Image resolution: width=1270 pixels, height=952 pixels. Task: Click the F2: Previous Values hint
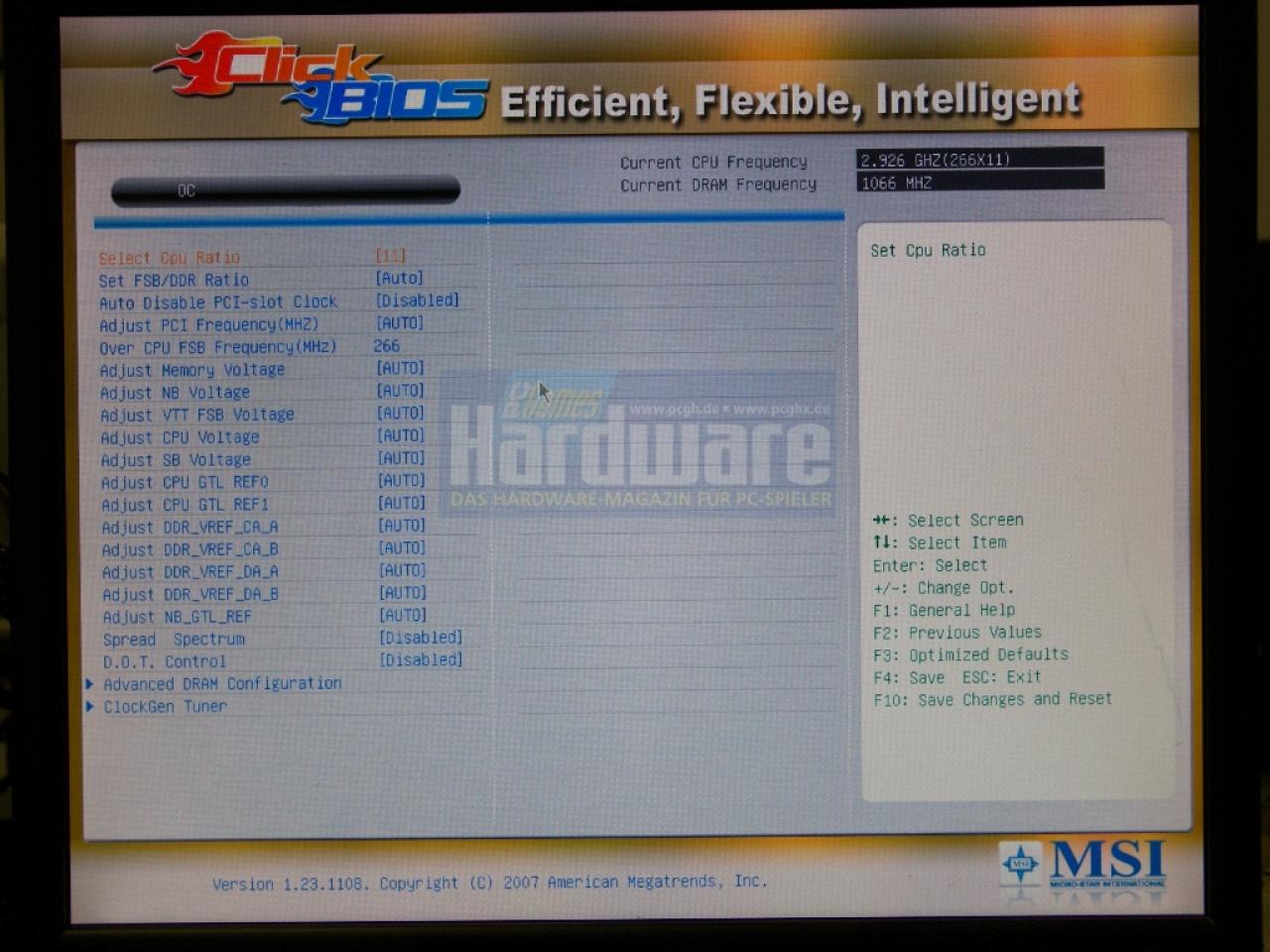[x=957, y=633]
